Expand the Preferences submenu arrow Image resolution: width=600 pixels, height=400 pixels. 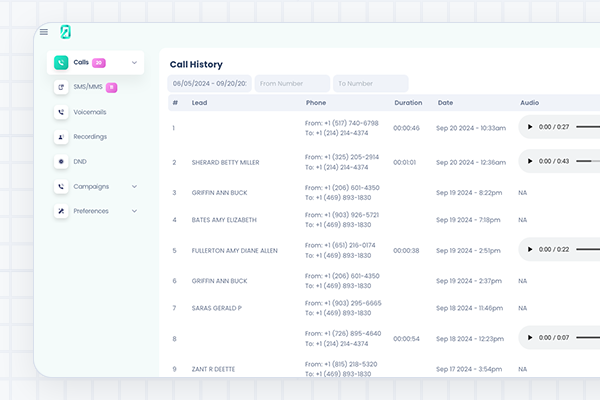[x=134, y=211]
